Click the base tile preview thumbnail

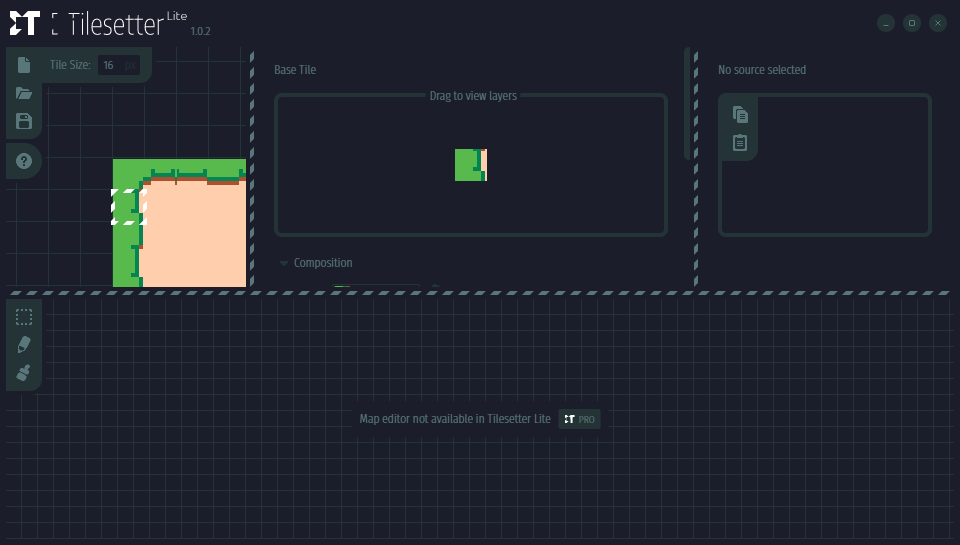(x=470, y=165)
